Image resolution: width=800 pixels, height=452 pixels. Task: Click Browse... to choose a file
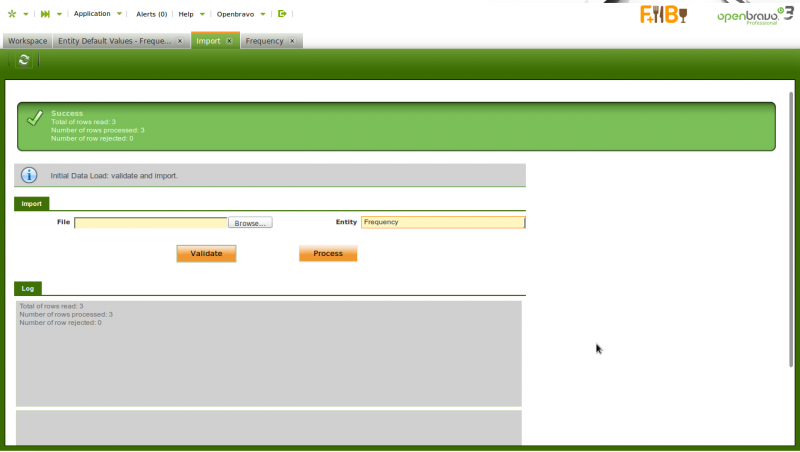250,223
